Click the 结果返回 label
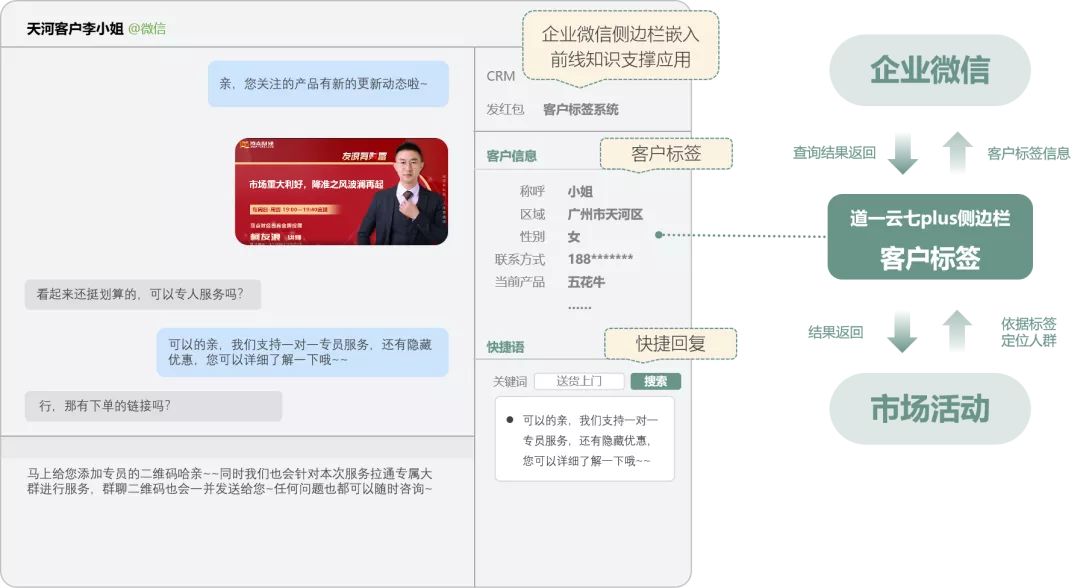This screenshot has width=1080, height=588. (835, 333)
